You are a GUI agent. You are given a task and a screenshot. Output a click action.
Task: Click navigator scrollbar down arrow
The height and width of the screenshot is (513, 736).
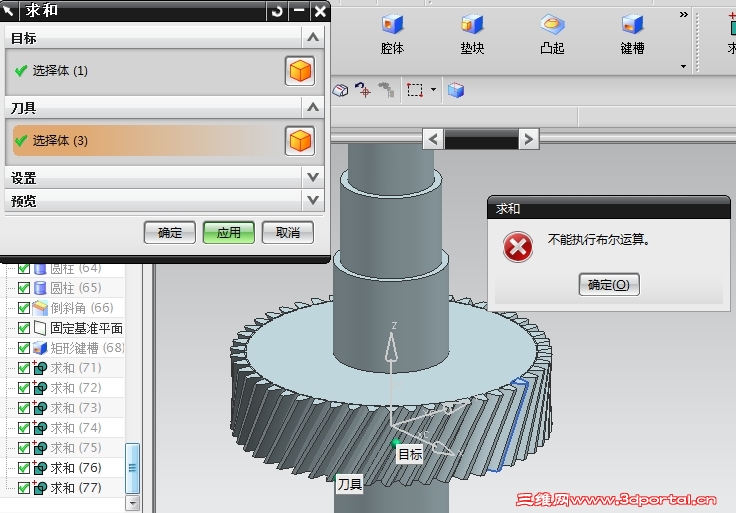[x=133, y=504]
